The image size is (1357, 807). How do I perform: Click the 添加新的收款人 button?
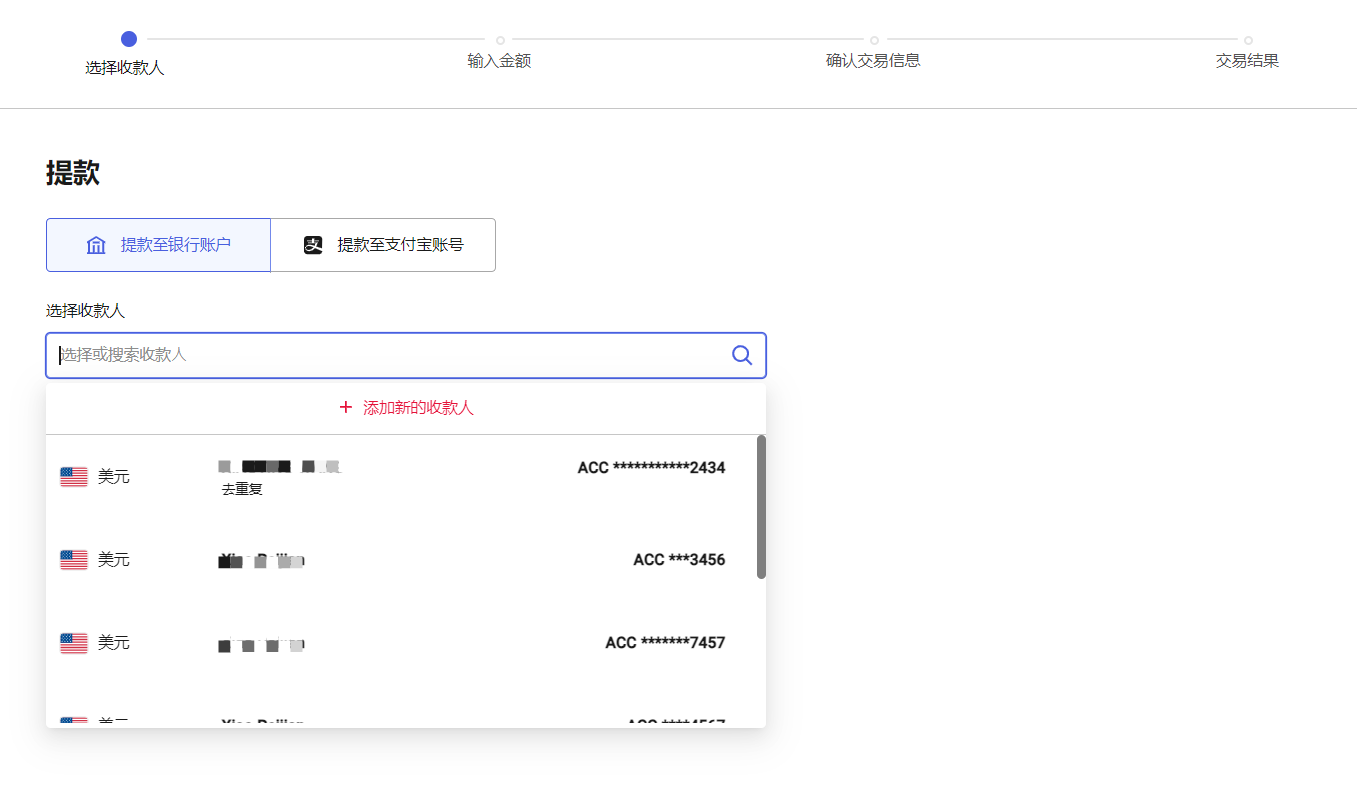pos(405,407)
